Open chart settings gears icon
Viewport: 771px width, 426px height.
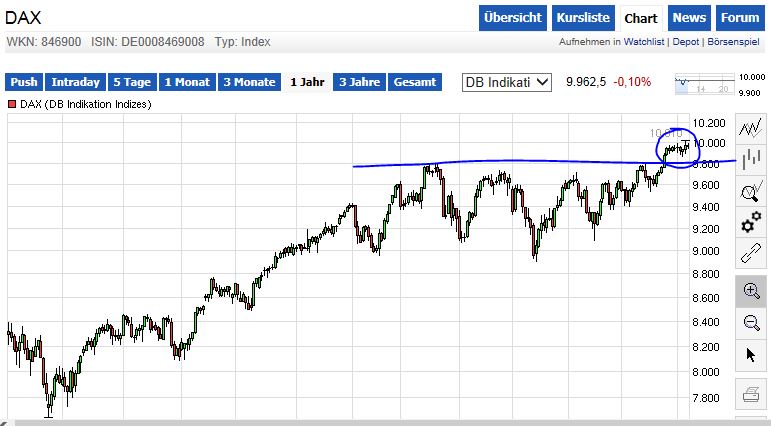point(750,224)
